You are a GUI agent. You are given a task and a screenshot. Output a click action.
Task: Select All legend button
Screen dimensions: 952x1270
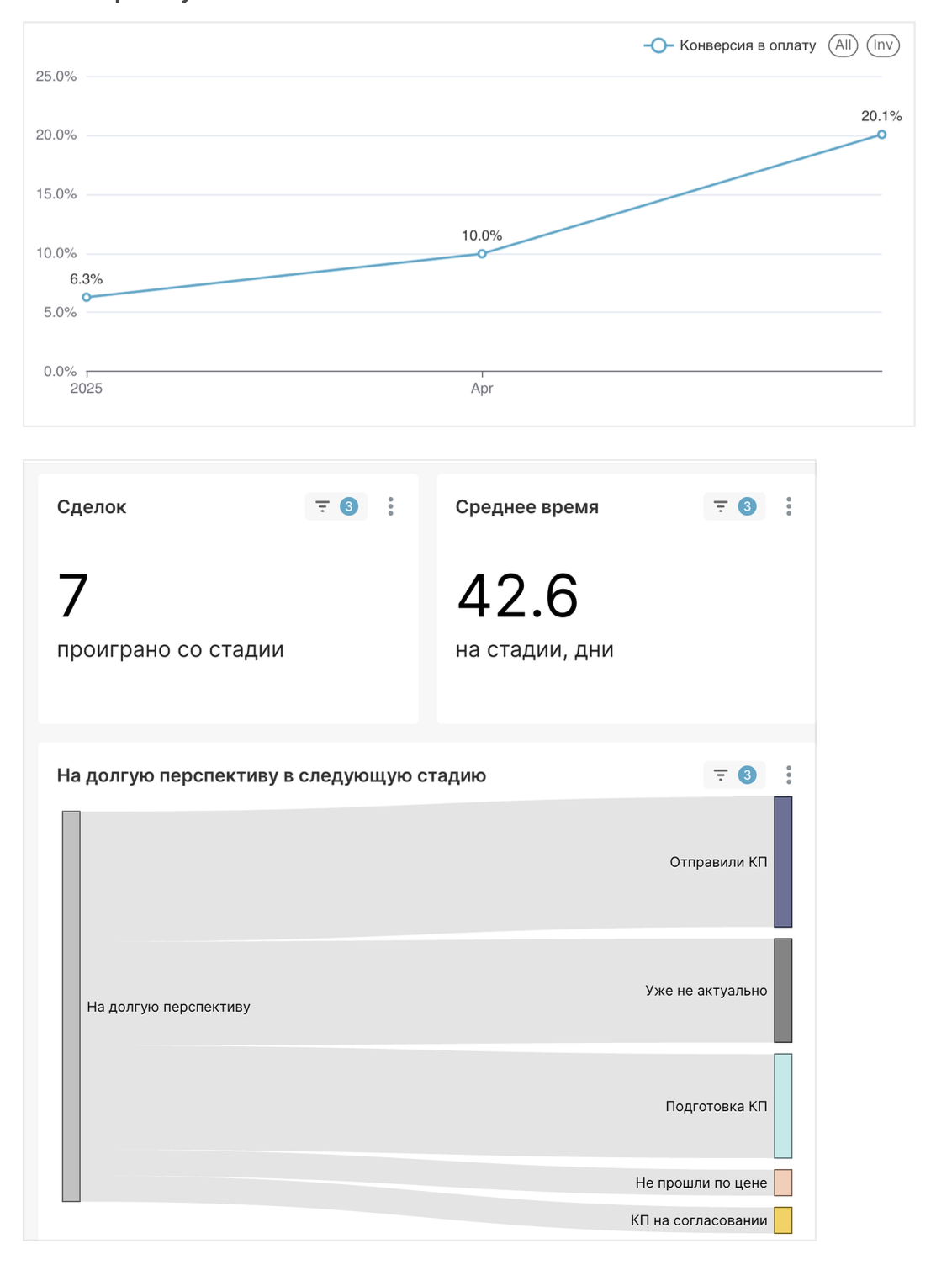click(x=843, y=45)
